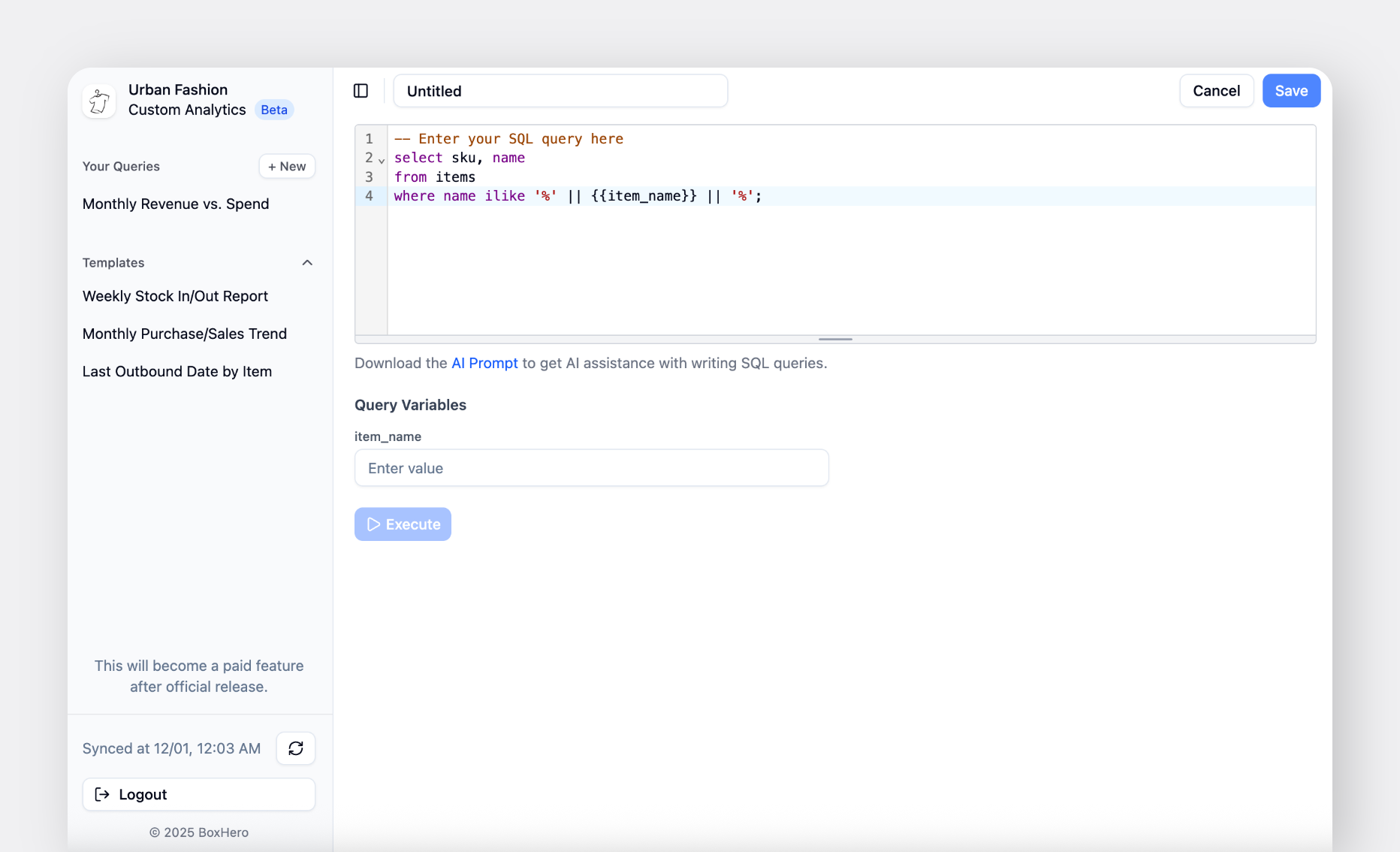Click the item_name value input field
The height and width of the screenshot is (852, 1400).
point(592,468)
